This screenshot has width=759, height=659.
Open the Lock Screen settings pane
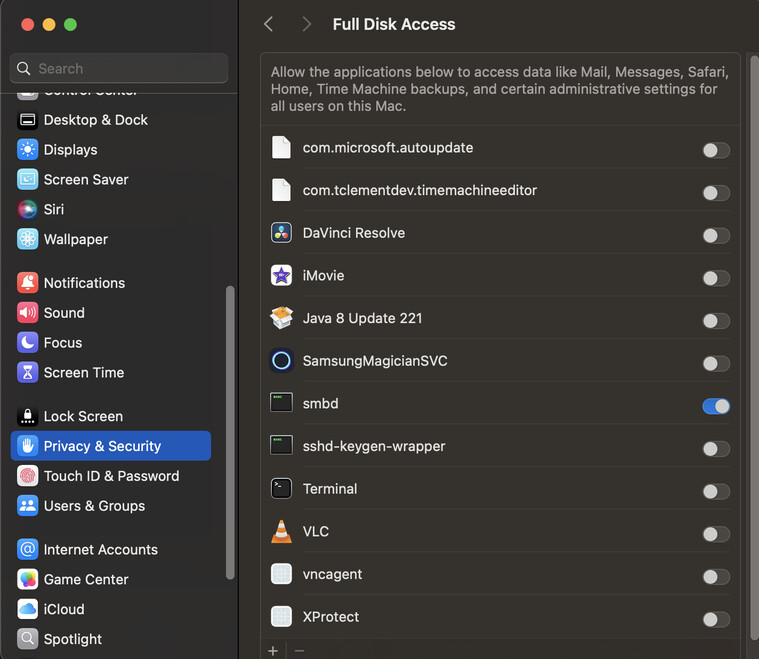click(x=83, y=416)
